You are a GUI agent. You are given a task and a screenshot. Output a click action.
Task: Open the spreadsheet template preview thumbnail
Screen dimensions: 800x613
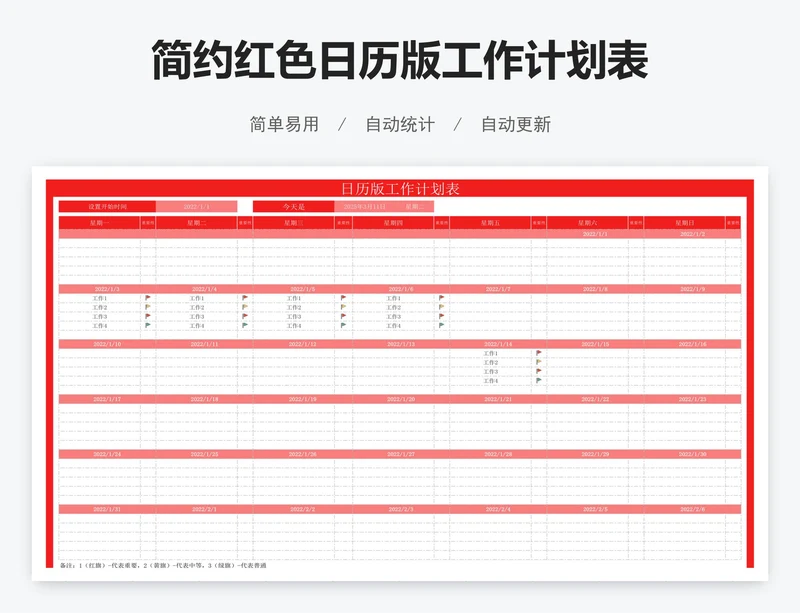pyautogui.click(x=400, y=374)
